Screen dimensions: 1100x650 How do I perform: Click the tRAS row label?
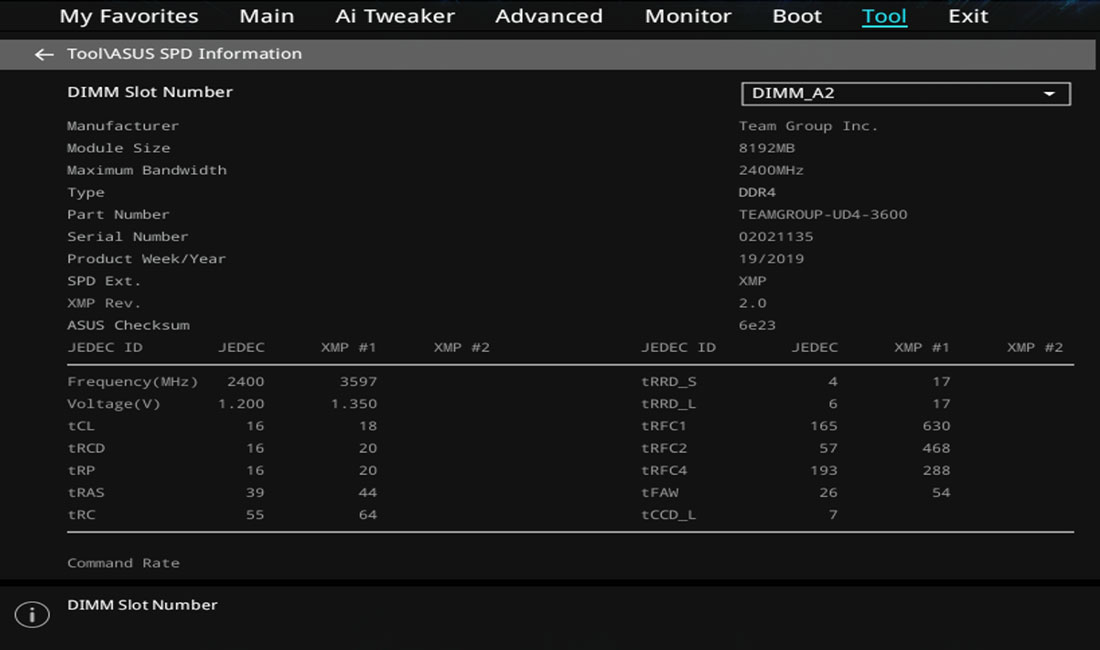click(86, 493)
